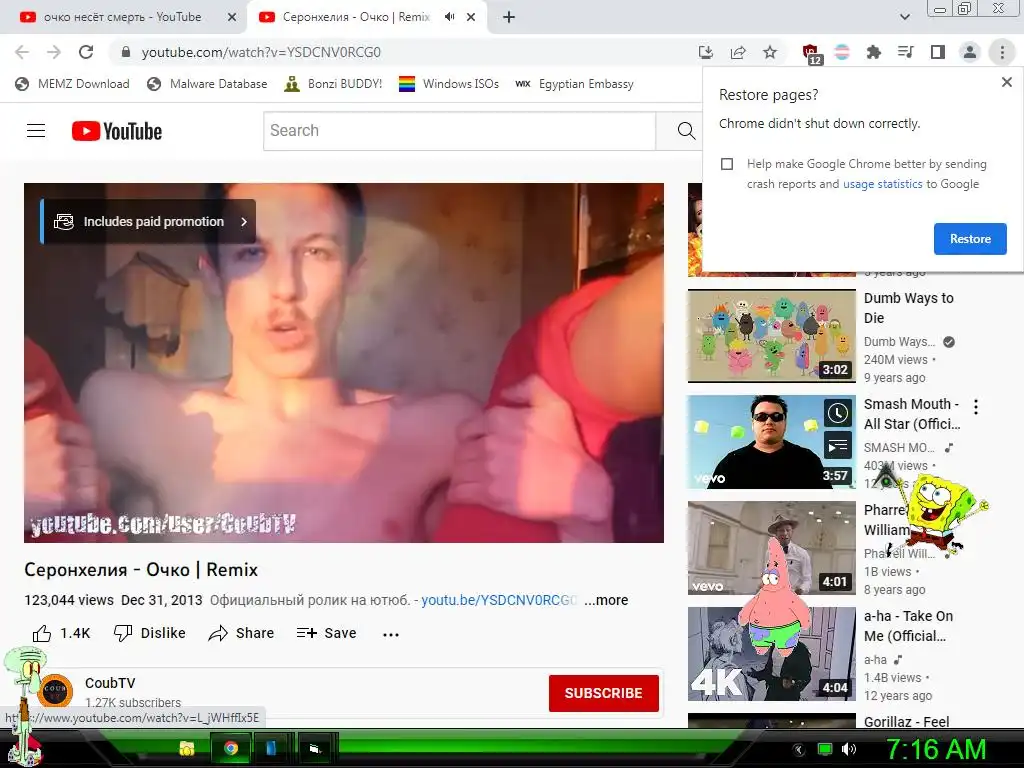Open Bonzi BUDDY! bookmark
The height and width of the screenshot is (768, 1024).
pyautogui.click(x=334, y=84)
